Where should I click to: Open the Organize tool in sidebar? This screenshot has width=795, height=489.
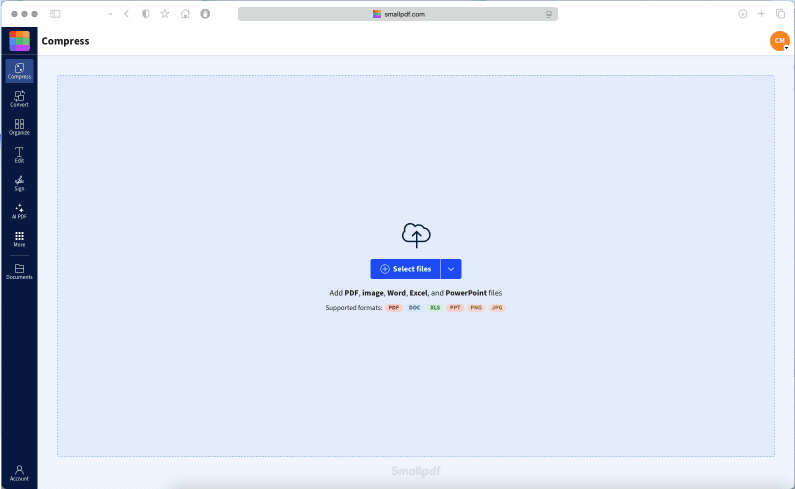coord(19,127)
